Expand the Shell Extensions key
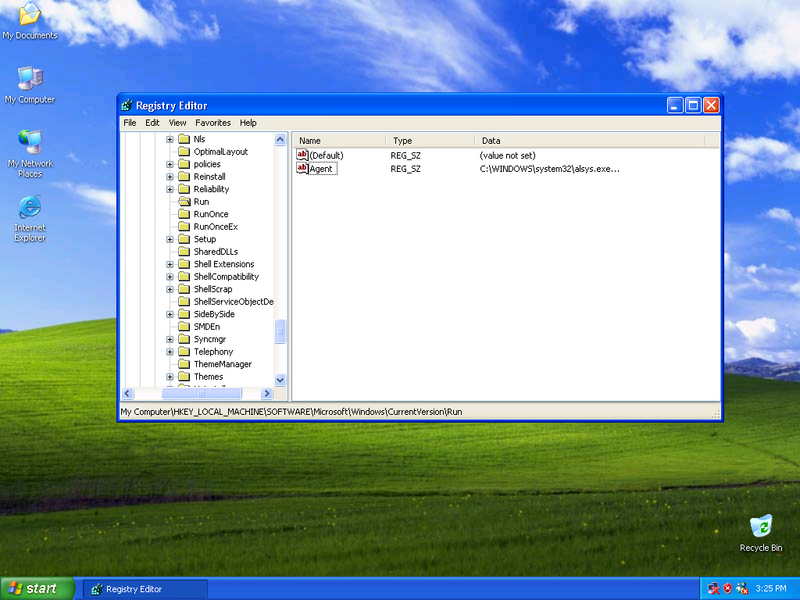The height and width of the screenshot is (600, 800). click(170, 264)
